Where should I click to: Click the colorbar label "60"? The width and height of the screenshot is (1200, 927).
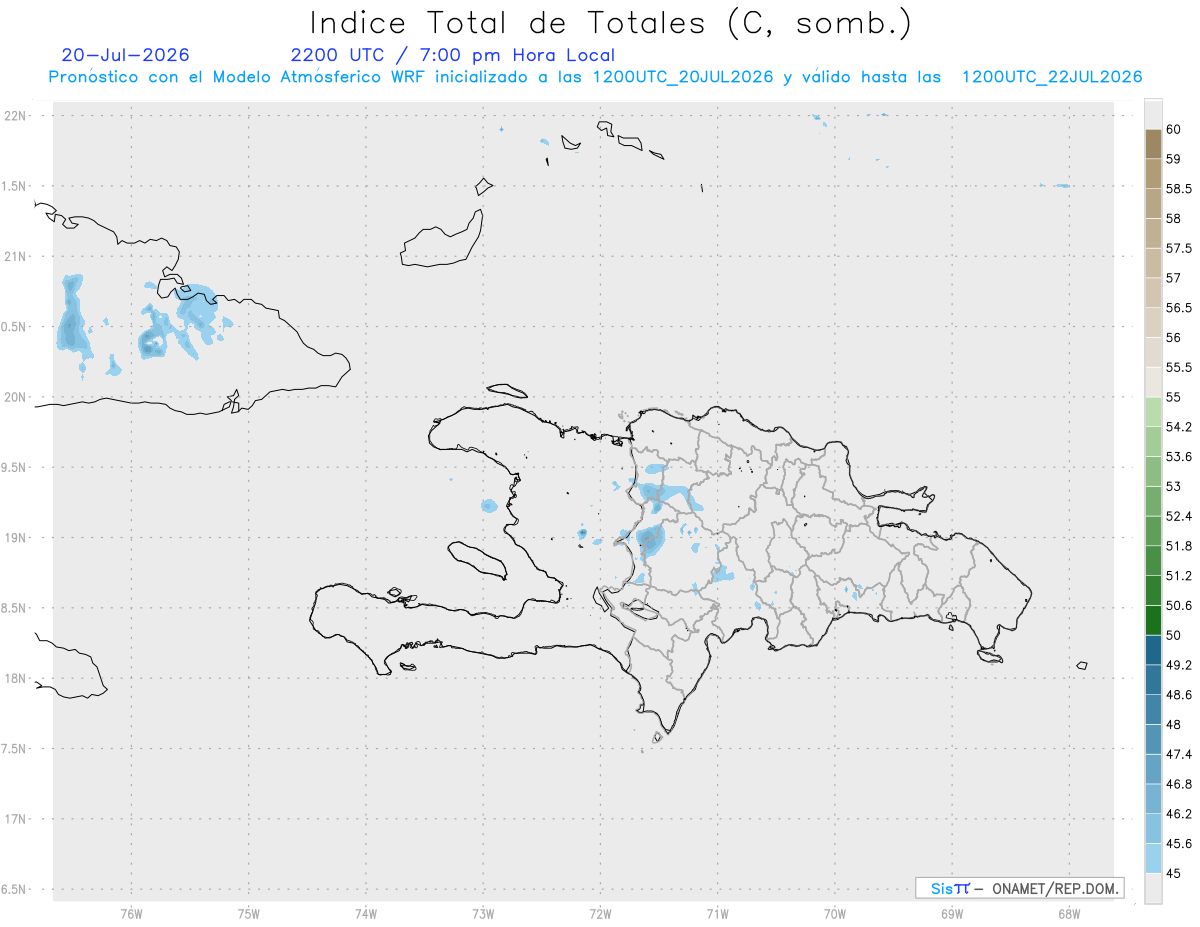click(x=1173, y=129)
